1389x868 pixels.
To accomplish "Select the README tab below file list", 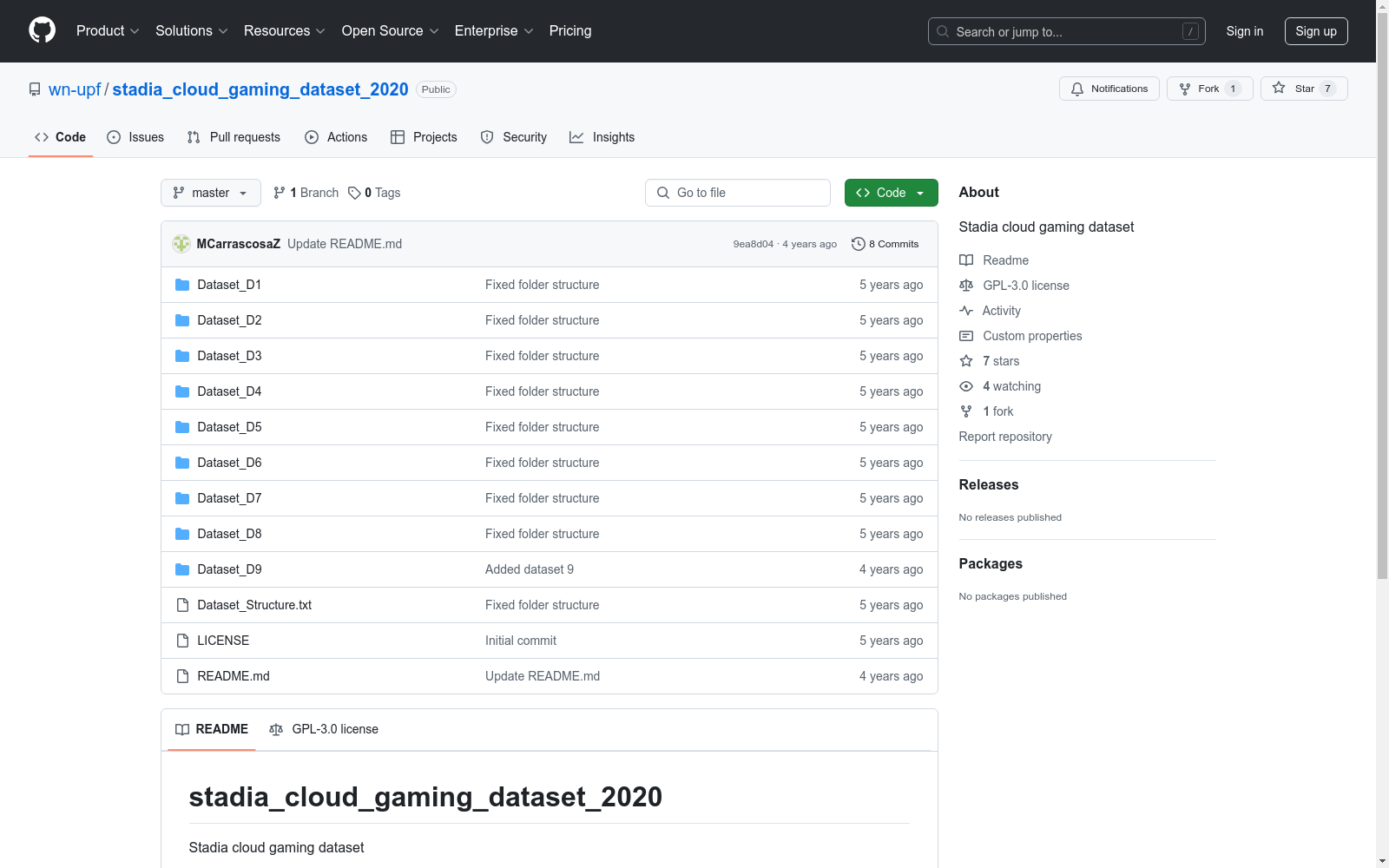I will 212,729.
